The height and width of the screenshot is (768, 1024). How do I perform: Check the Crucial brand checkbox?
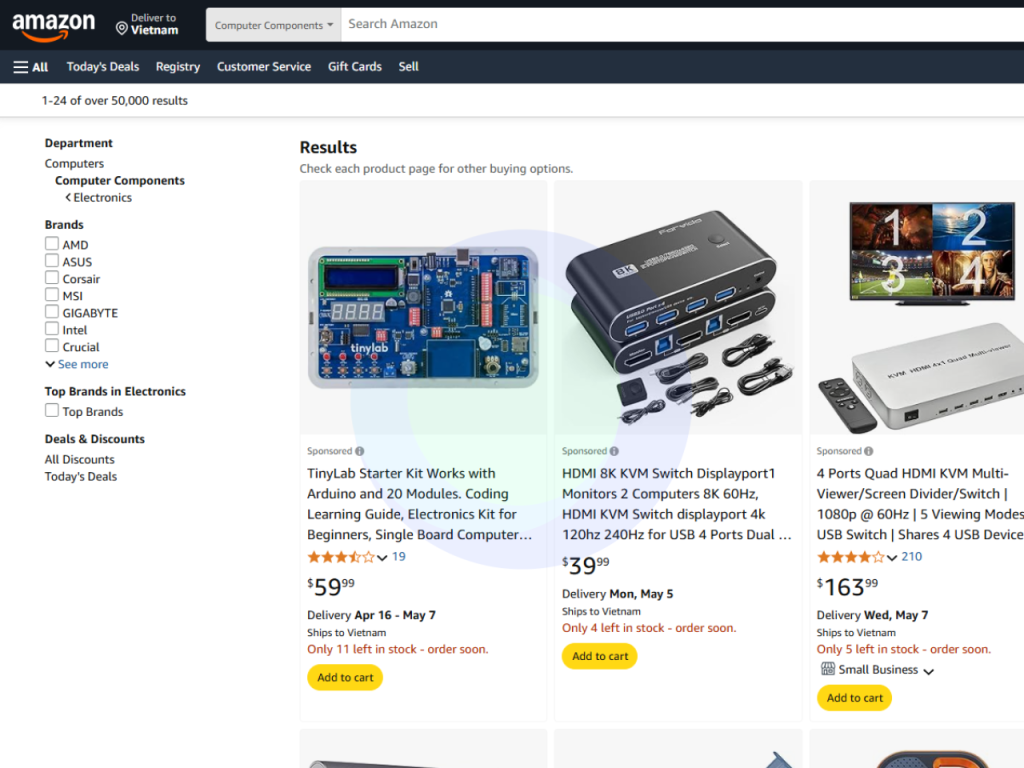tap(52, 345)
